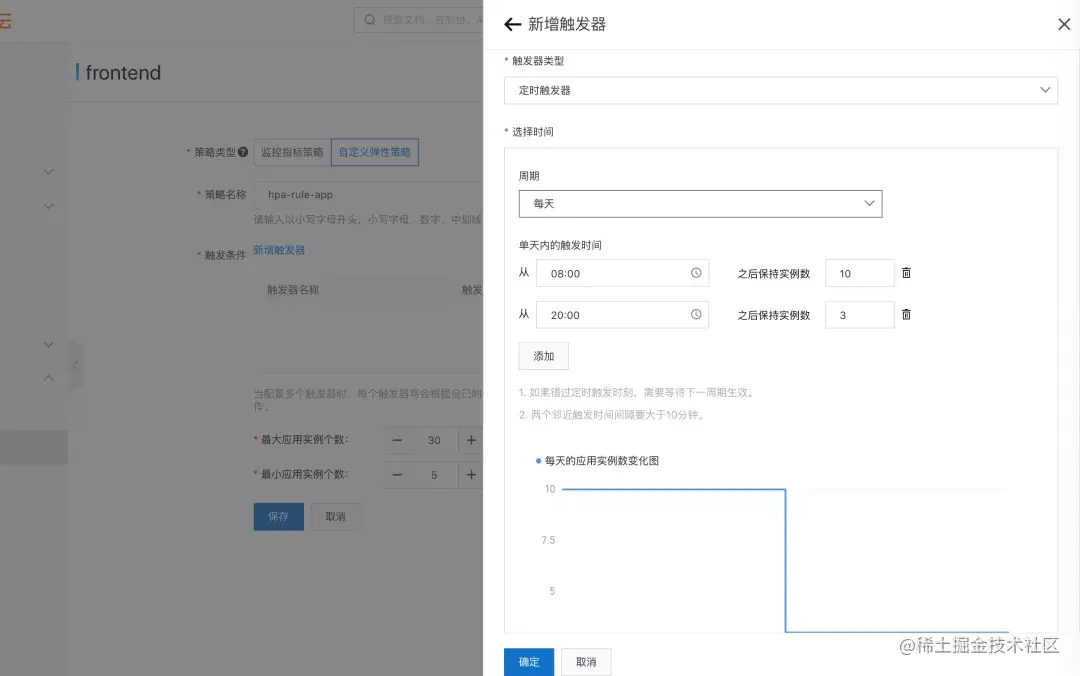The height and width of the screenshot is (676, 1080).
Task: Decrease 最小应用实例个数 with minus button
Action: pos(397,475)
